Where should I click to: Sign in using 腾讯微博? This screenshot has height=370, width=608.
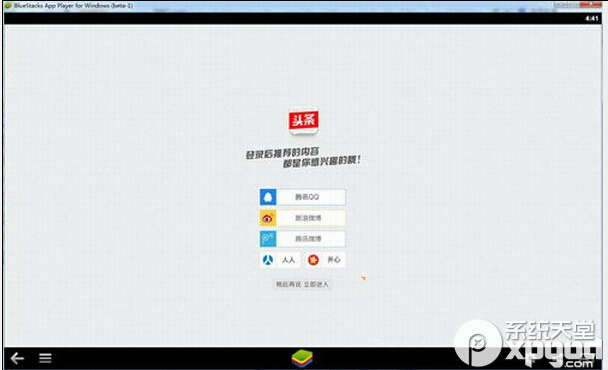point(302,239)
